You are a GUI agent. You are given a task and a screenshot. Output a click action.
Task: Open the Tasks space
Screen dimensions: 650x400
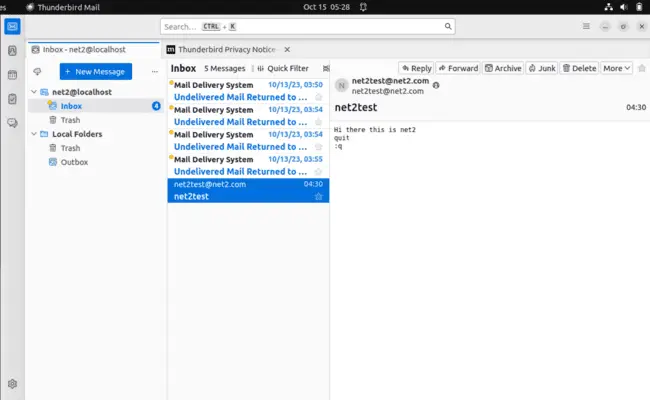pos(12,99)
